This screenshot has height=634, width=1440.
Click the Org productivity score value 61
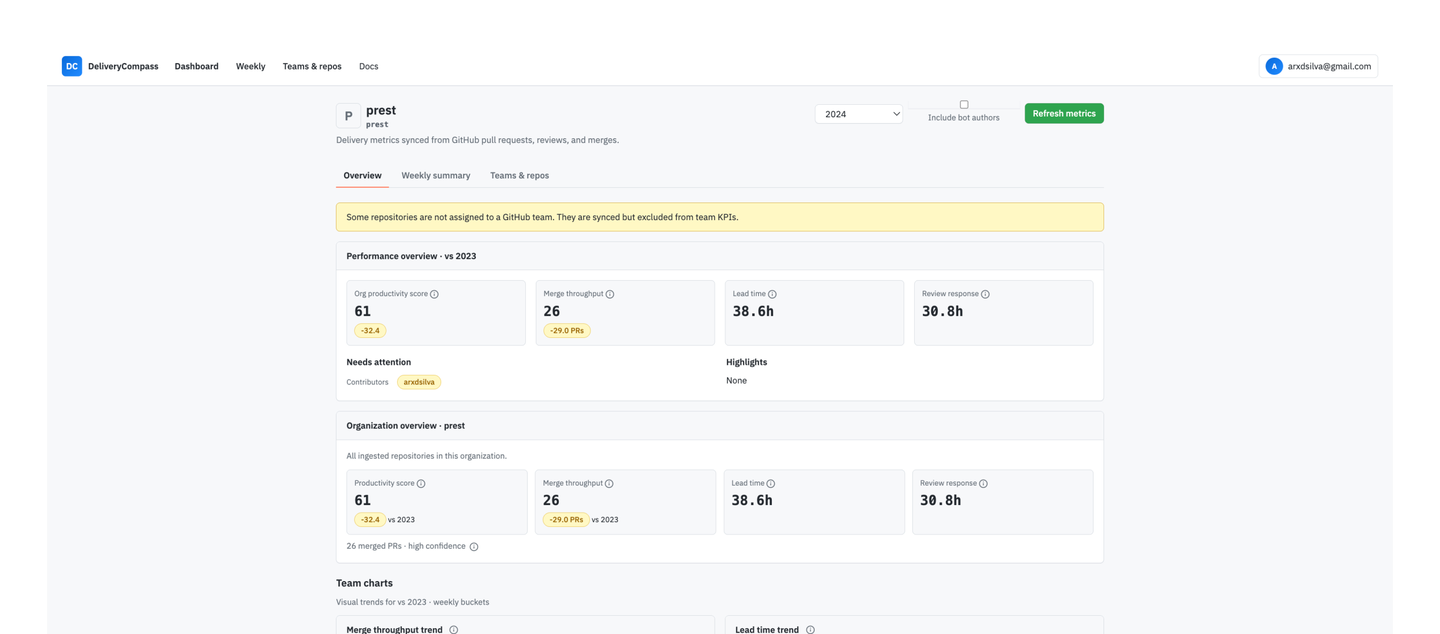(362, 311)
